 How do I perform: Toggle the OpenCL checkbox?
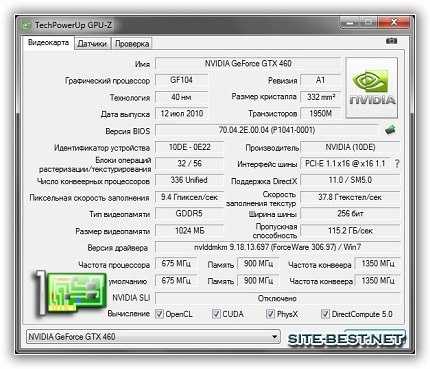(159, 314)
